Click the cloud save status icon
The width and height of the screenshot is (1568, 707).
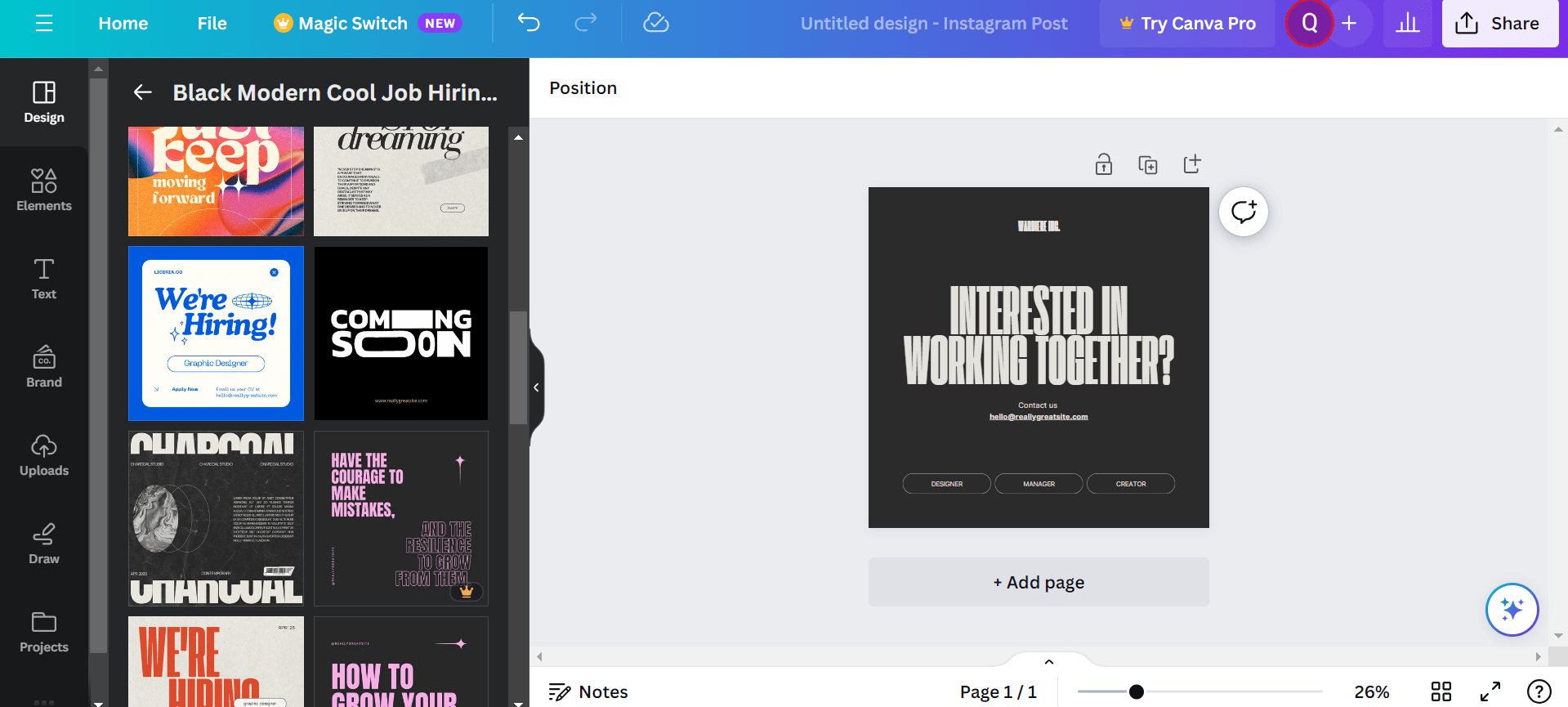pyautogui.click(x=655, y=23)
